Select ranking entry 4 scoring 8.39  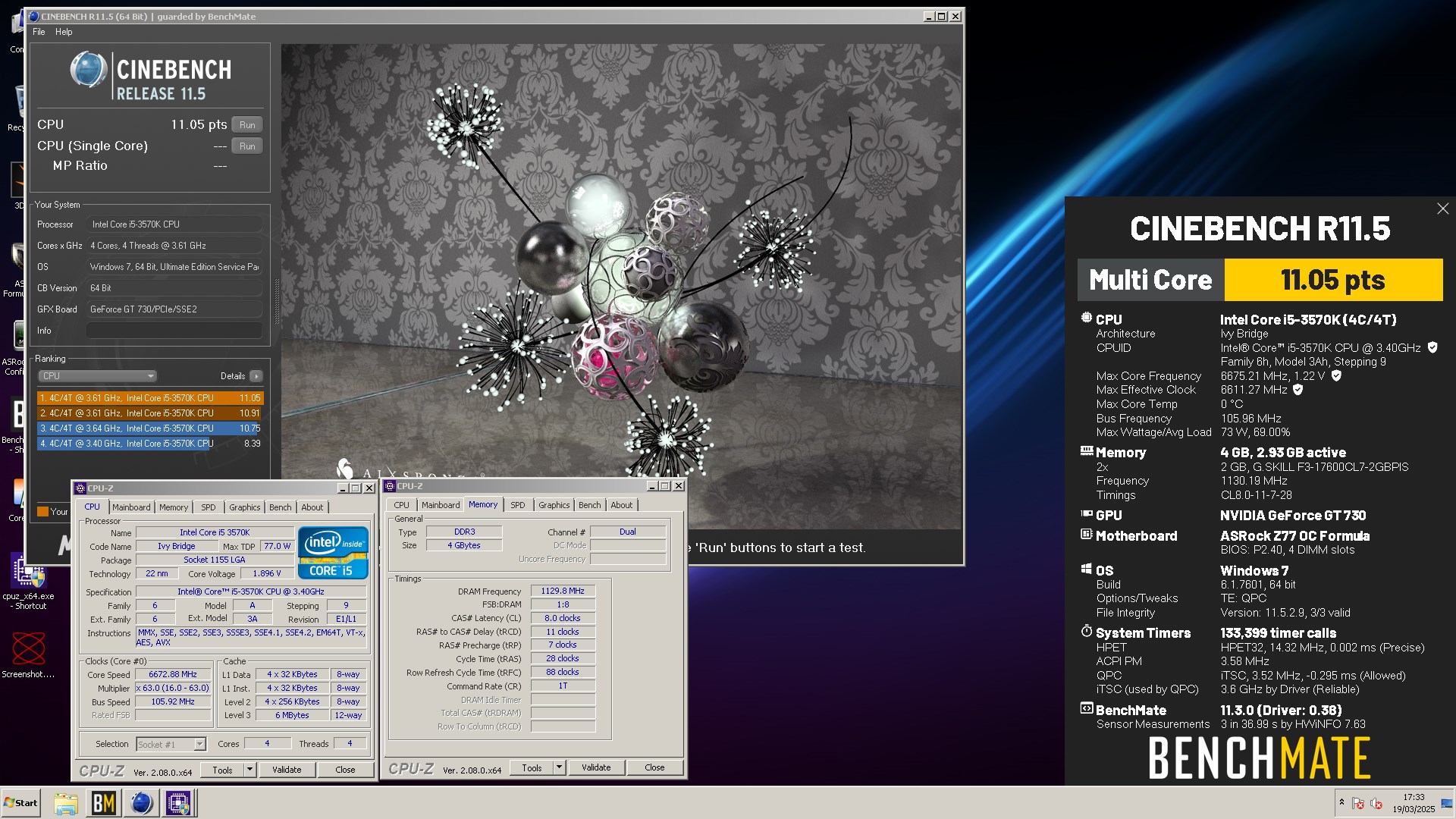pyautogui.click(x=150, y=444)
